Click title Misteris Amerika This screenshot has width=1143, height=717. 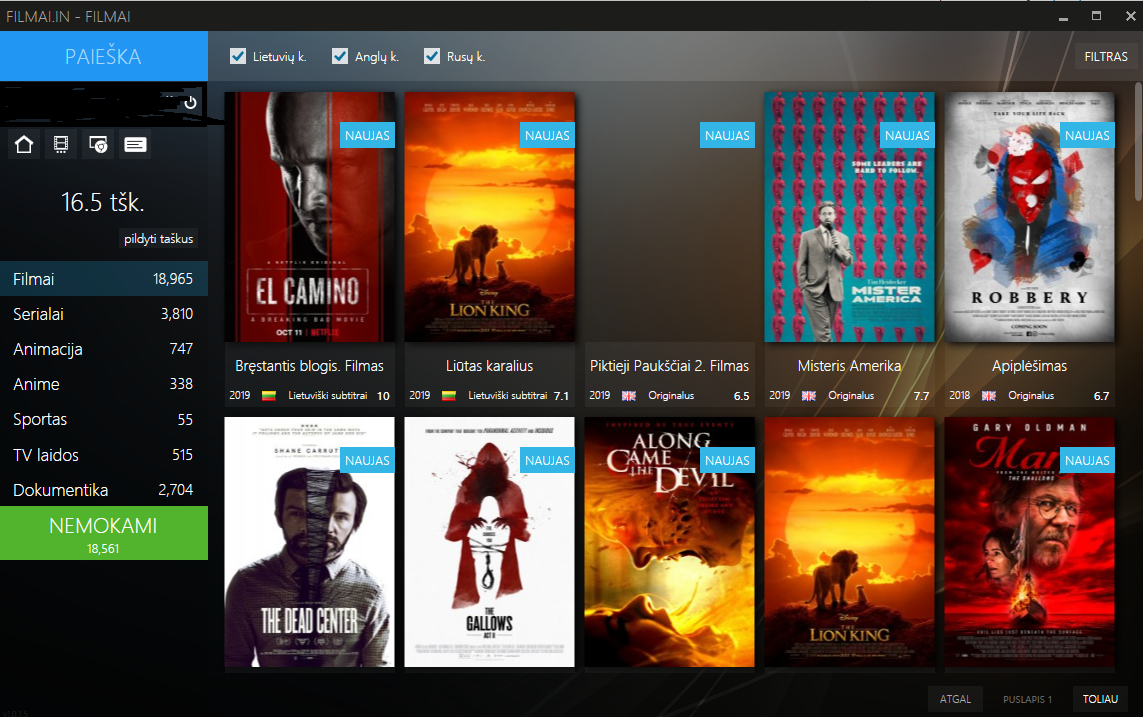point(849,366)
